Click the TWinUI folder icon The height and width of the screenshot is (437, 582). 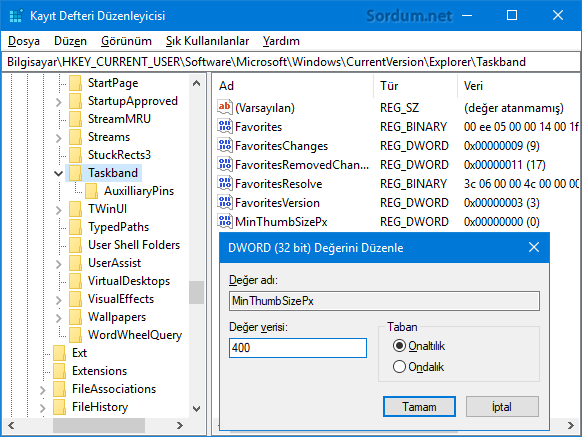click(x=75, y=209)
